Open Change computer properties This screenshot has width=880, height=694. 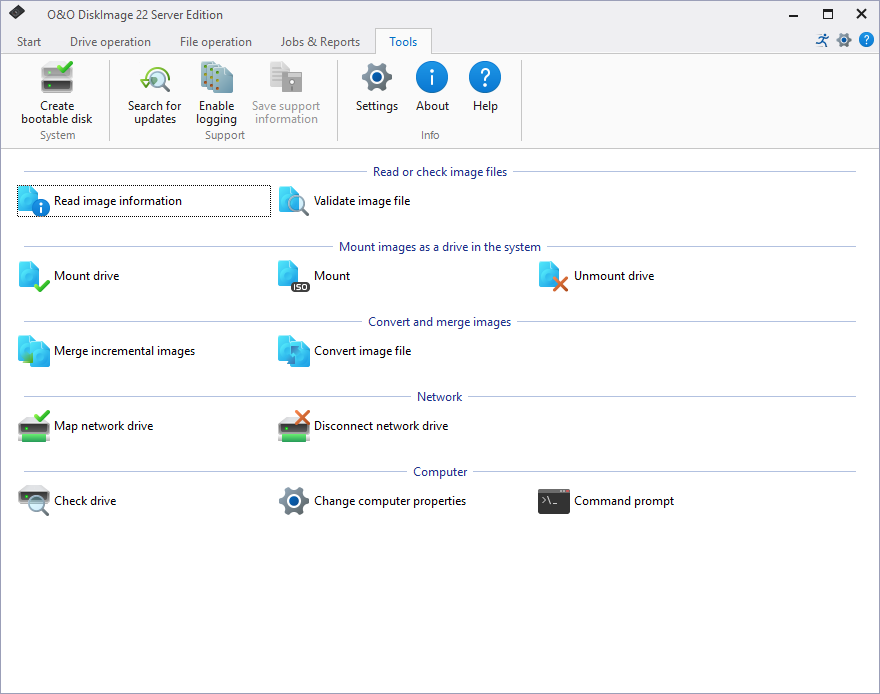[389, 501]
